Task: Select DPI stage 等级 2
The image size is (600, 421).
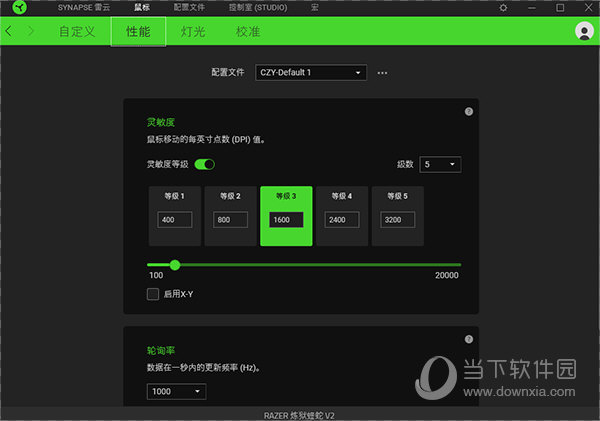Action: 230,216
